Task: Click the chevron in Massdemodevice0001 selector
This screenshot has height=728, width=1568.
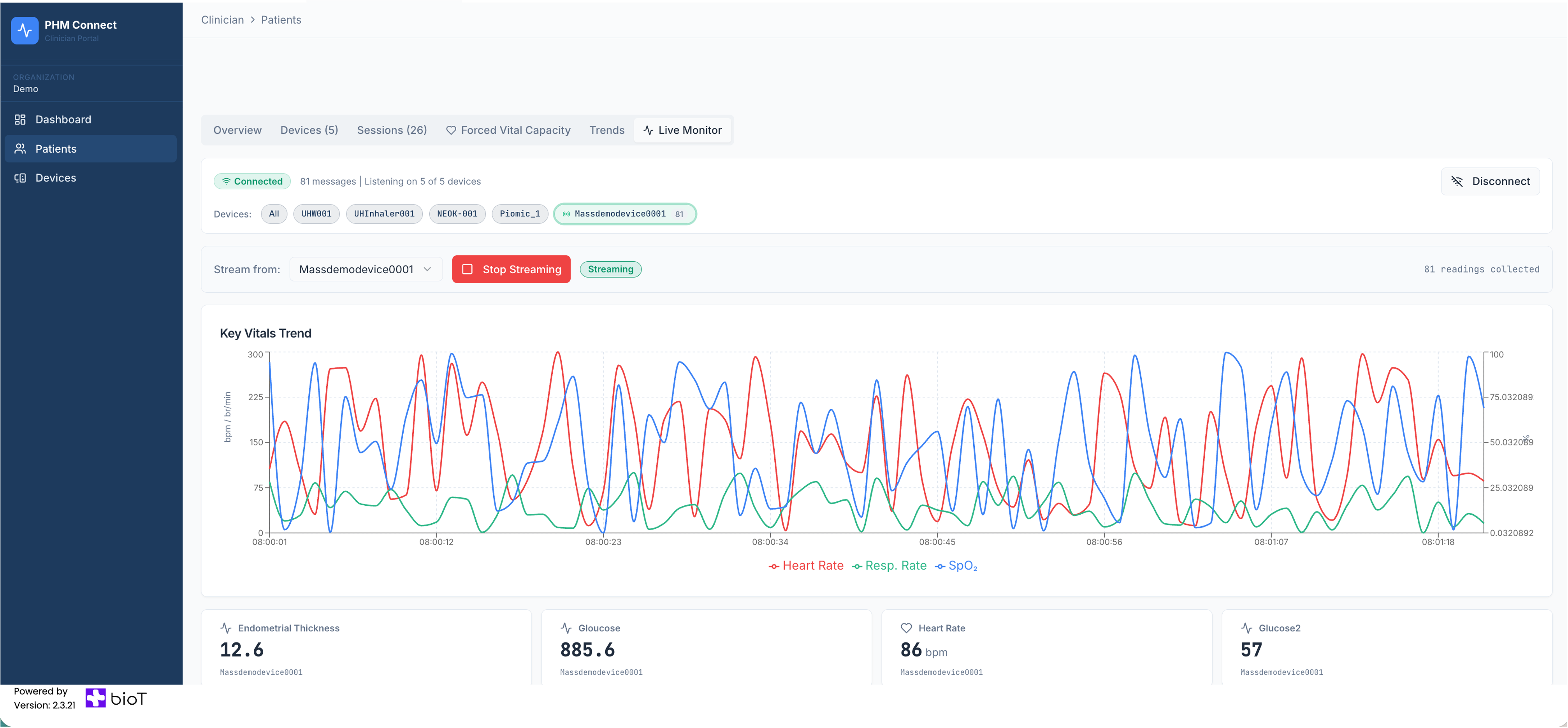Action: tap(427, 269)
